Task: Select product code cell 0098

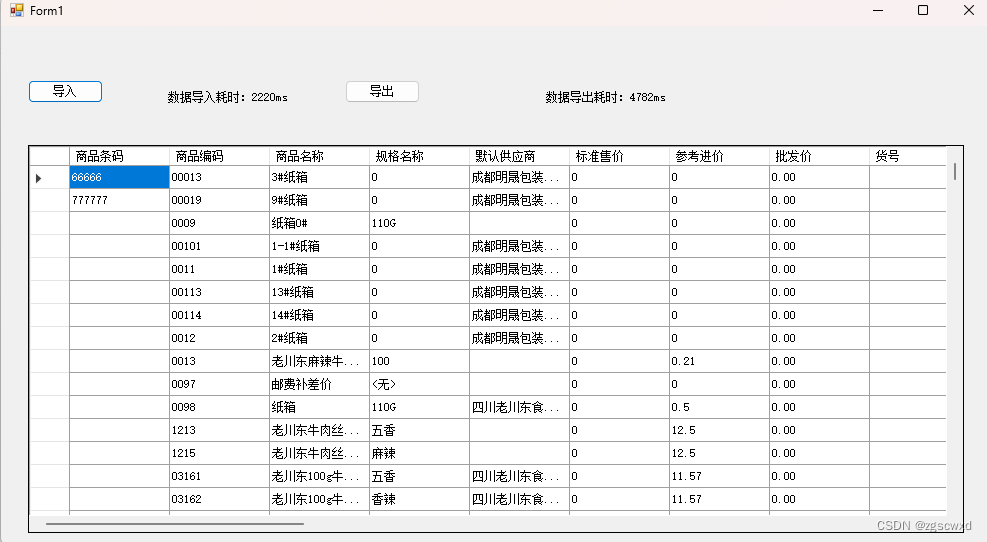Action: [x=219, y=407]
